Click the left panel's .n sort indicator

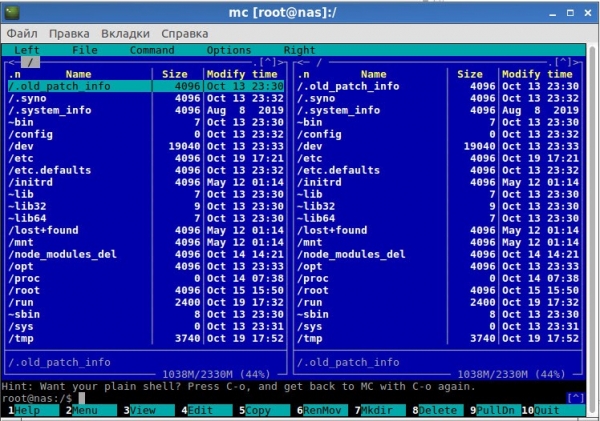15,74
